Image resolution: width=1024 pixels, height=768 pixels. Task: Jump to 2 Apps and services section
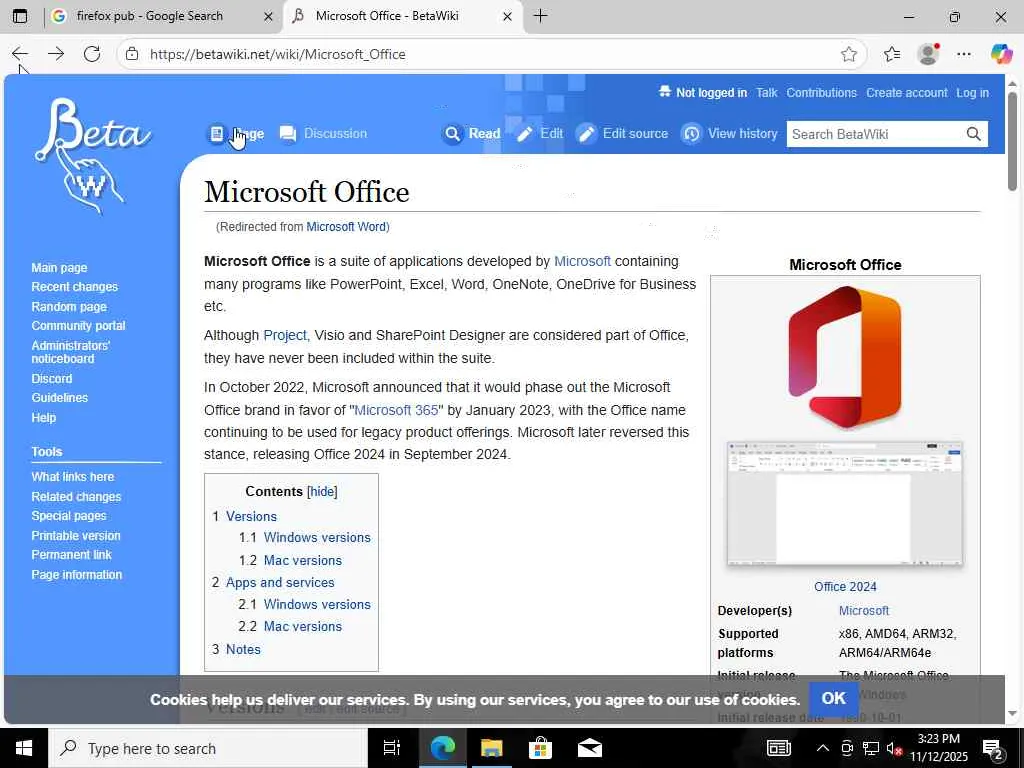[x=273, y=583]
